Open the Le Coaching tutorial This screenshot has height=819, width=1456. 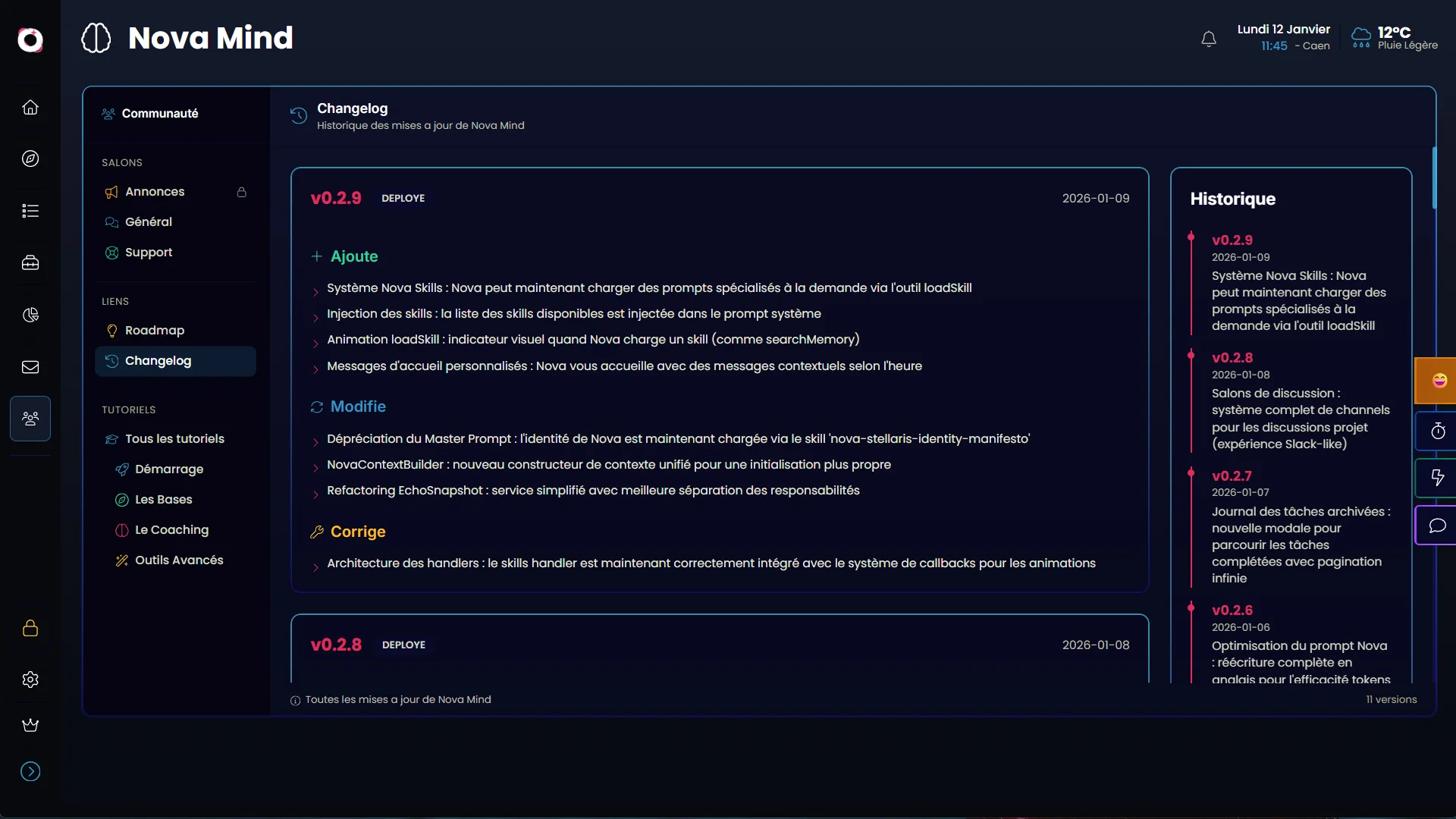171,530
